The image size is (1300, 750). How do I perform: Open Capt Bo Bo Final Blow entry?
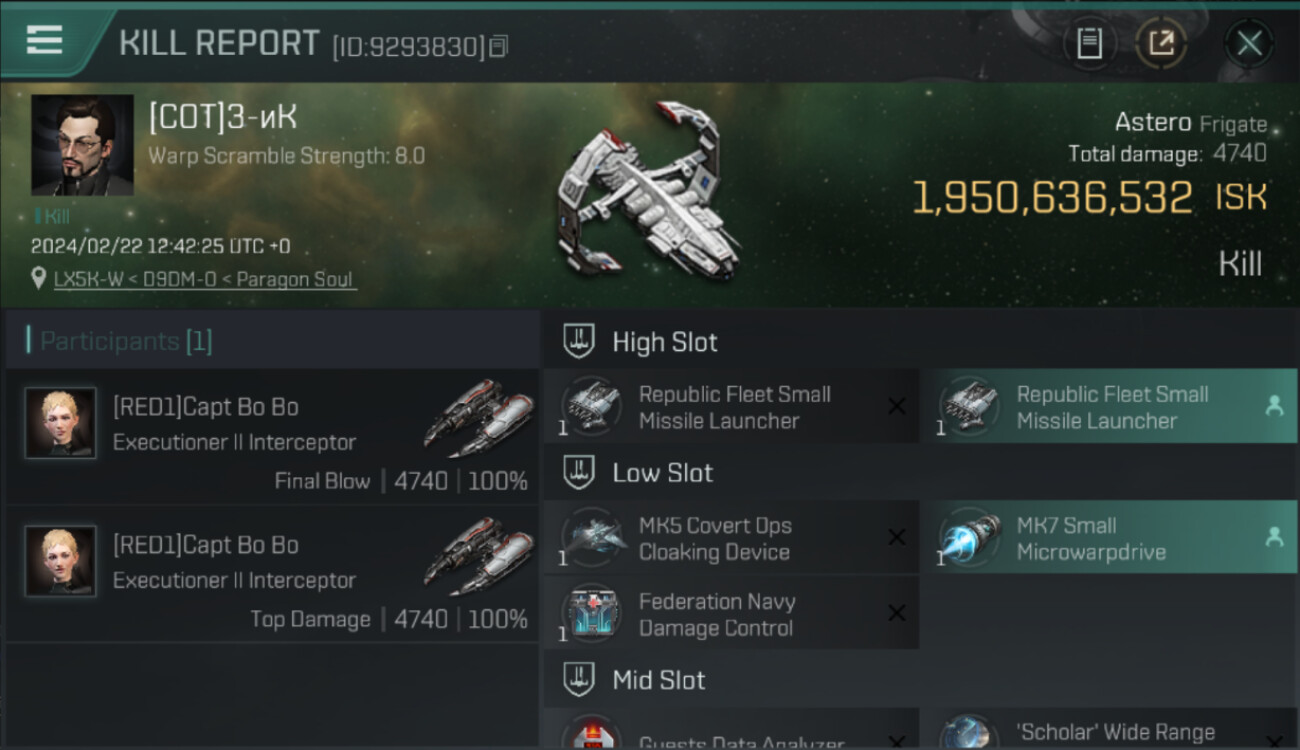click(x=273, y=437)
